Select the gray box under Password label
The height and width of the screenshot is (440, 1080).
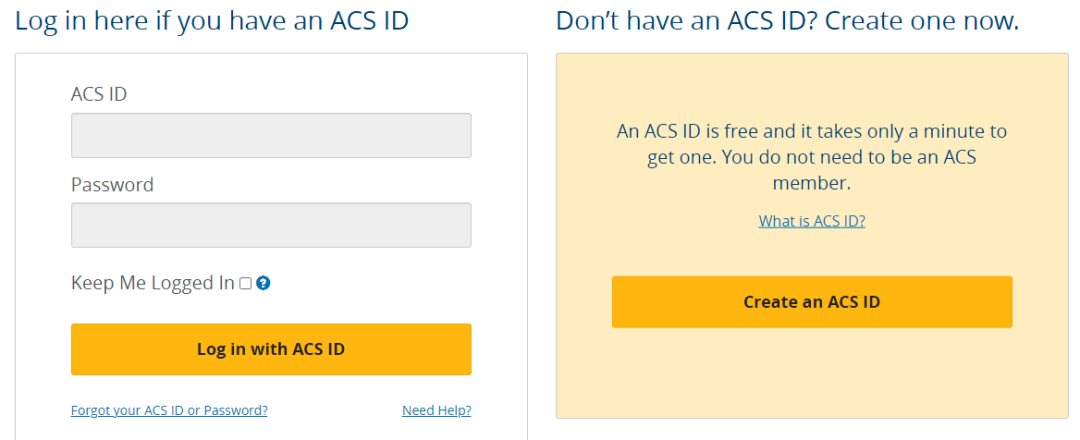pyautogui.click(x=271, y=225)
